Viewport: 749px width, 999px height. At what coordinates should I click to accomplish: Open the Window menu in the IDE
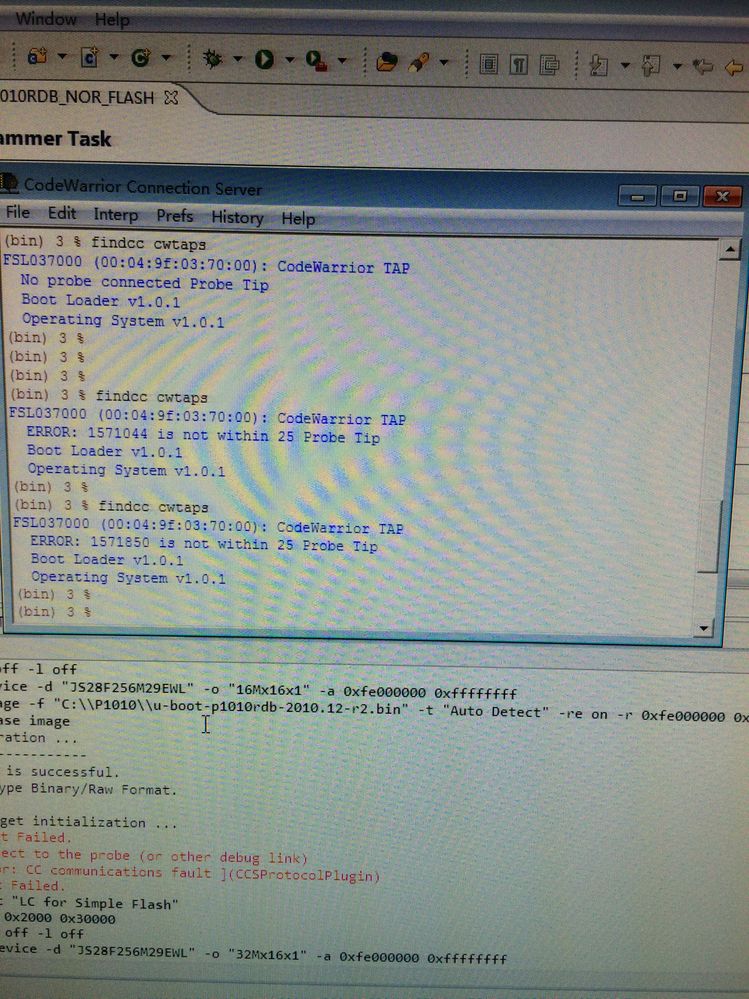[x=46, y=18]
